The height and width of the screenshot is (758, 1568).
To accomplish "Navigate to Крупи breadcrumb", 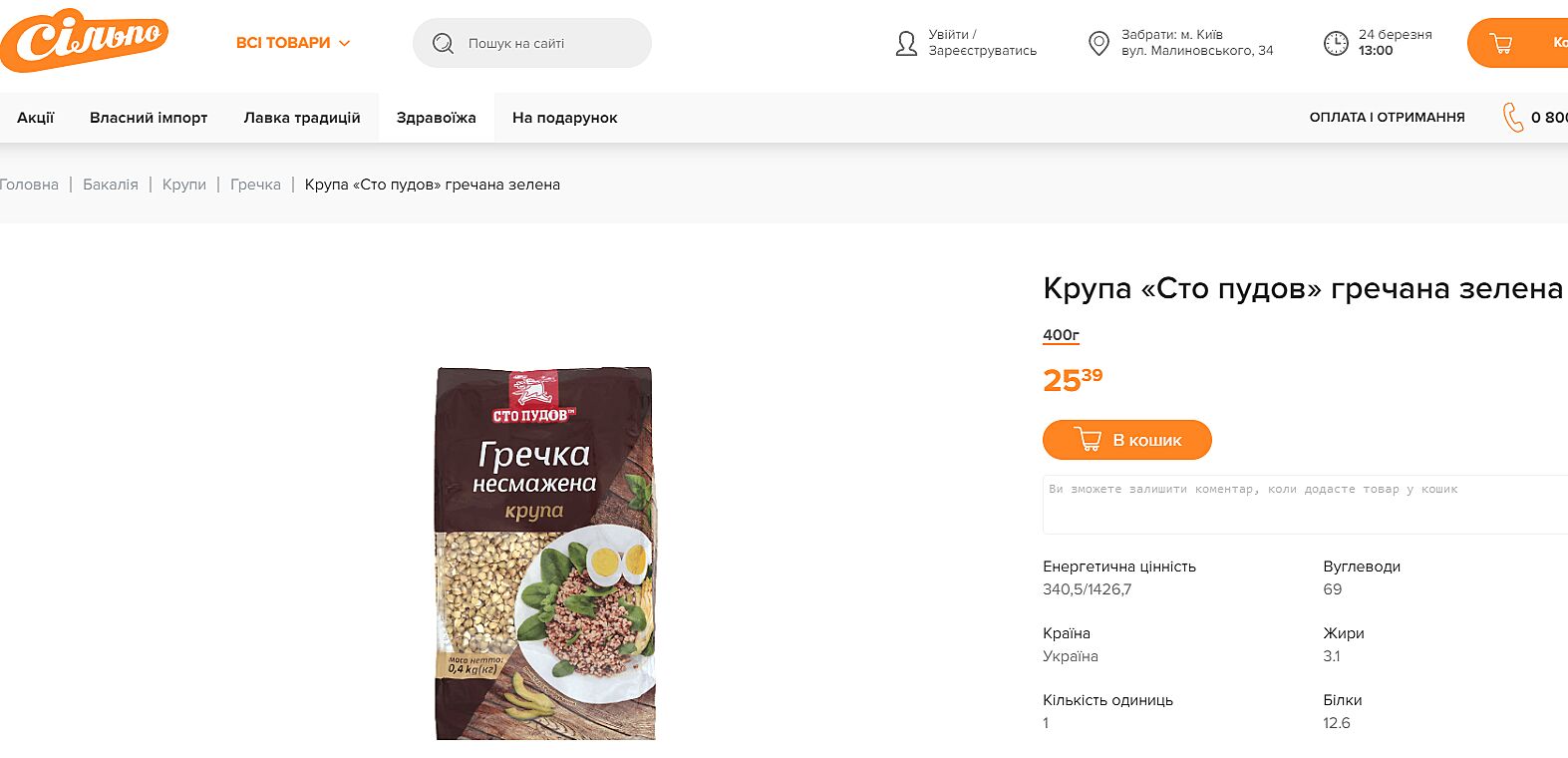I will tap(184, 185).
